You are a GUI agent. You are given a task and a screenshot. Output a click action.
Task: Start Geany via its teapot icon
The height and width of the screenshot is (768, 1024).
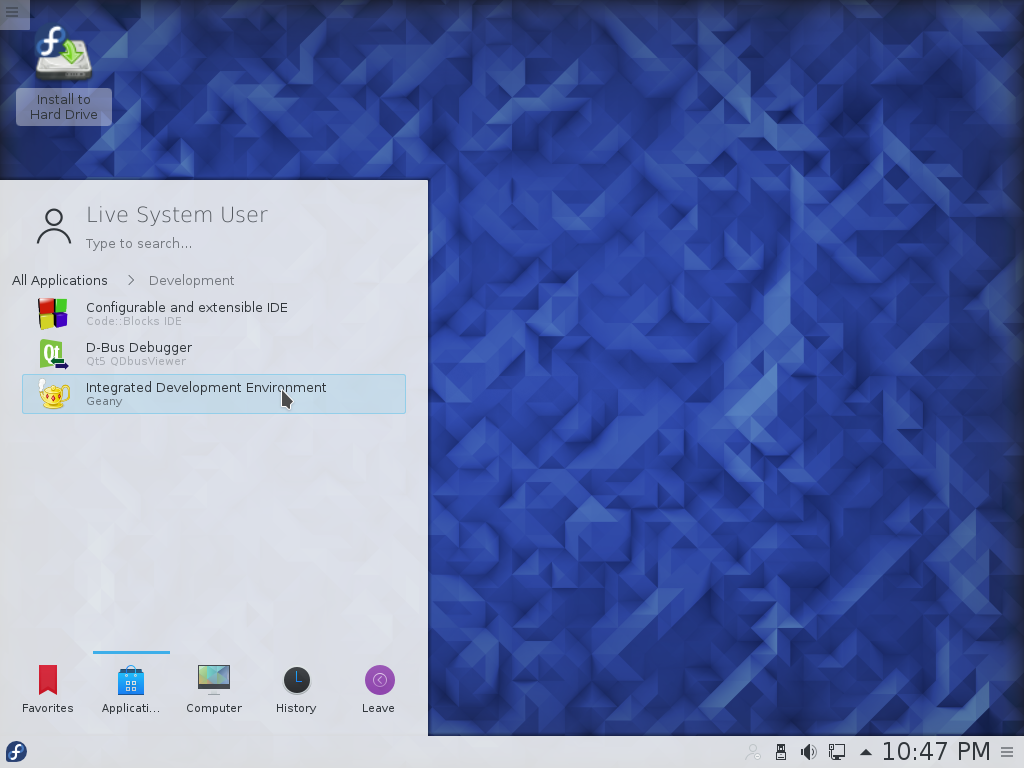pyautogui.click(x=53, y=393)
